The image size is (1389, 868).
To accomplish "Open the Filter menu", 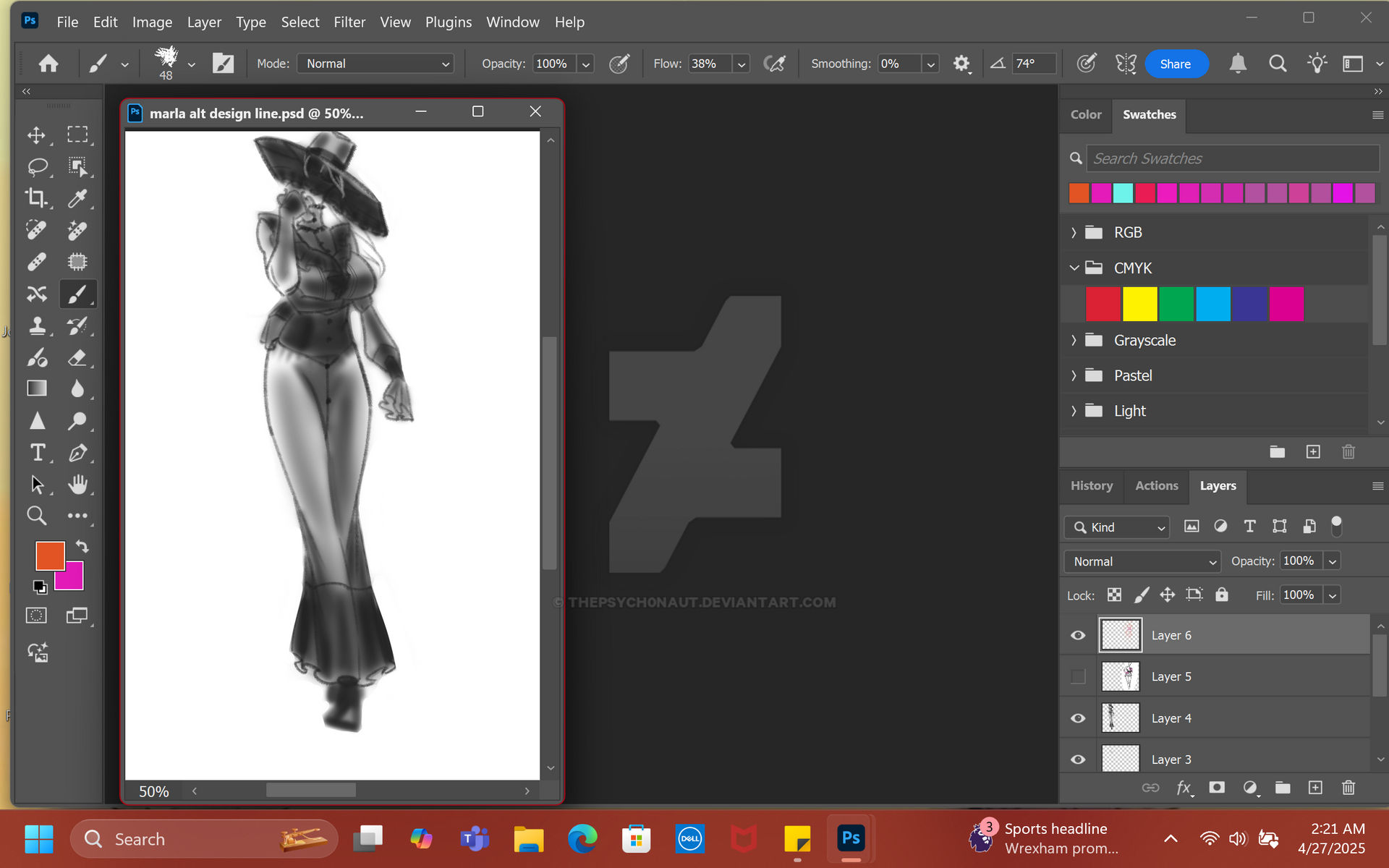I will pyautogui.click(x=349, y=22).
